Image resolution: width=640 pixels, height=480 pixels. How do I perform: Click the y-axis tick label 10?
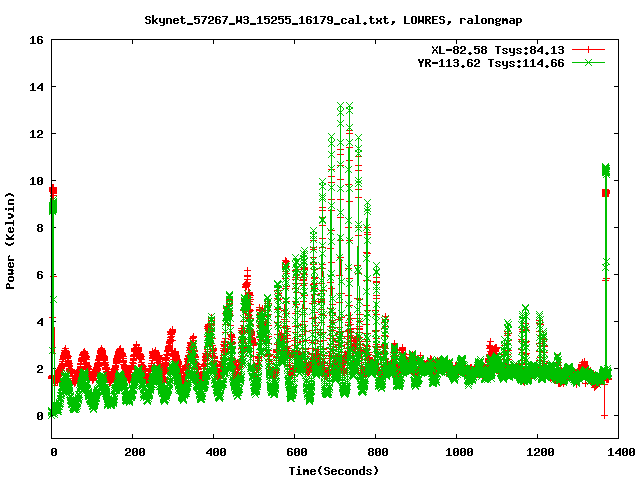coord(36,181)
